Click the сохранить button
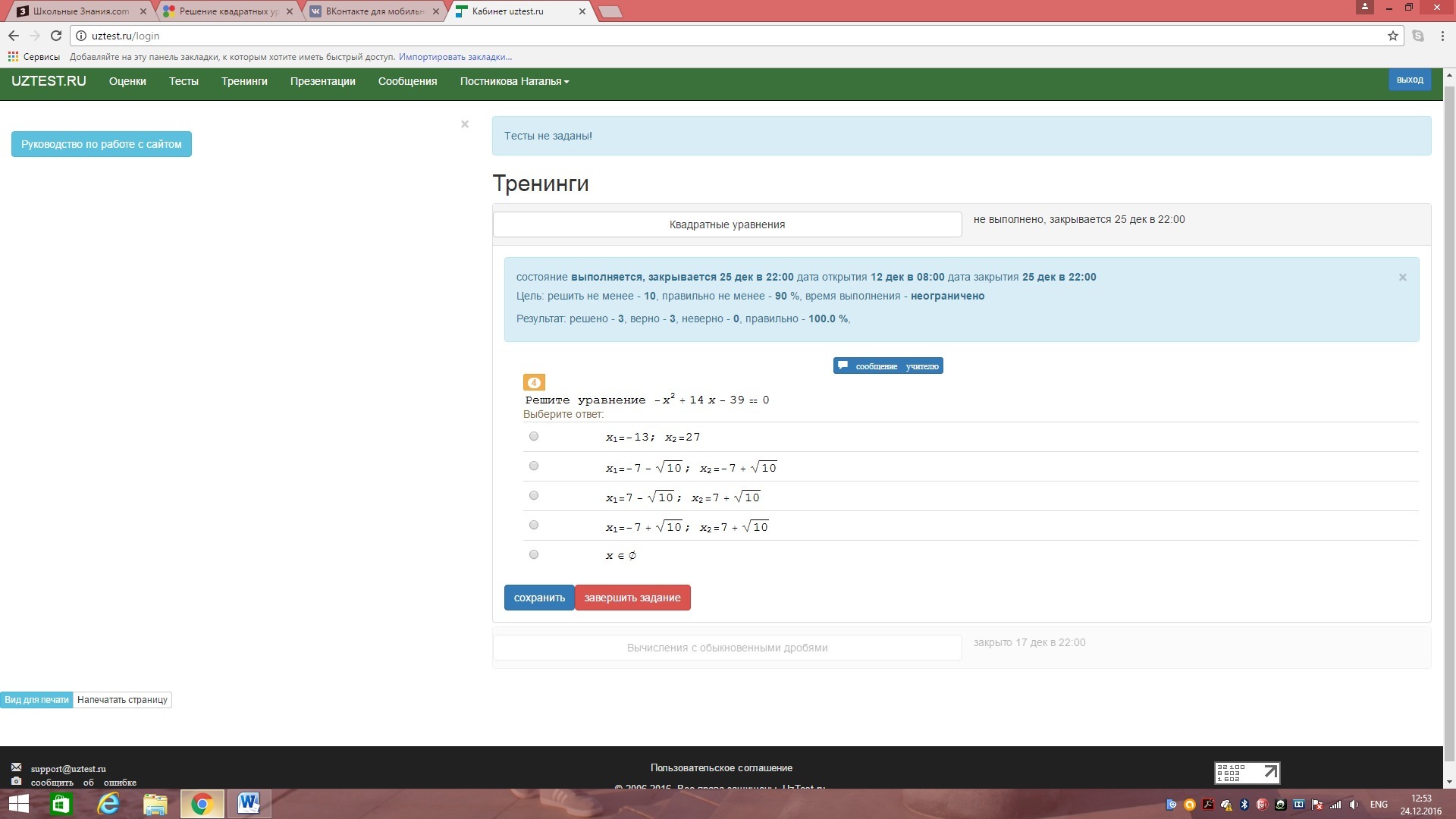 point(539,598)
